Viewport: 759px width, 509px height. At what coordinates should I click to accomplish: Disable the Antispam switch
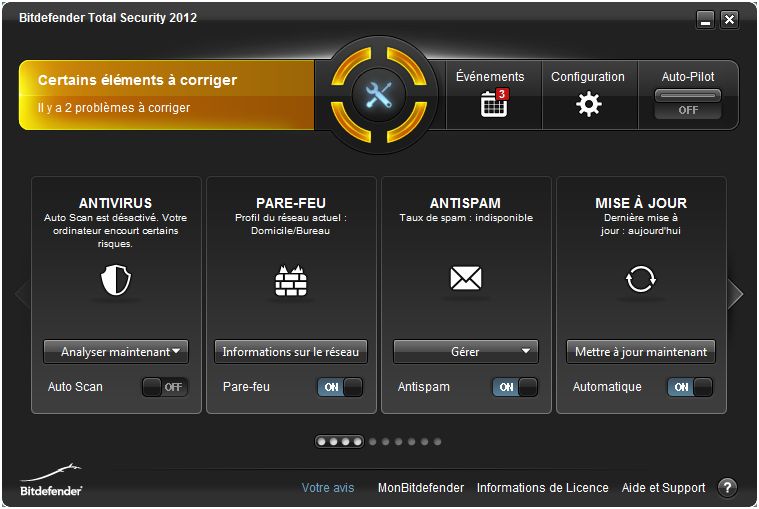(x=515, y=387)
